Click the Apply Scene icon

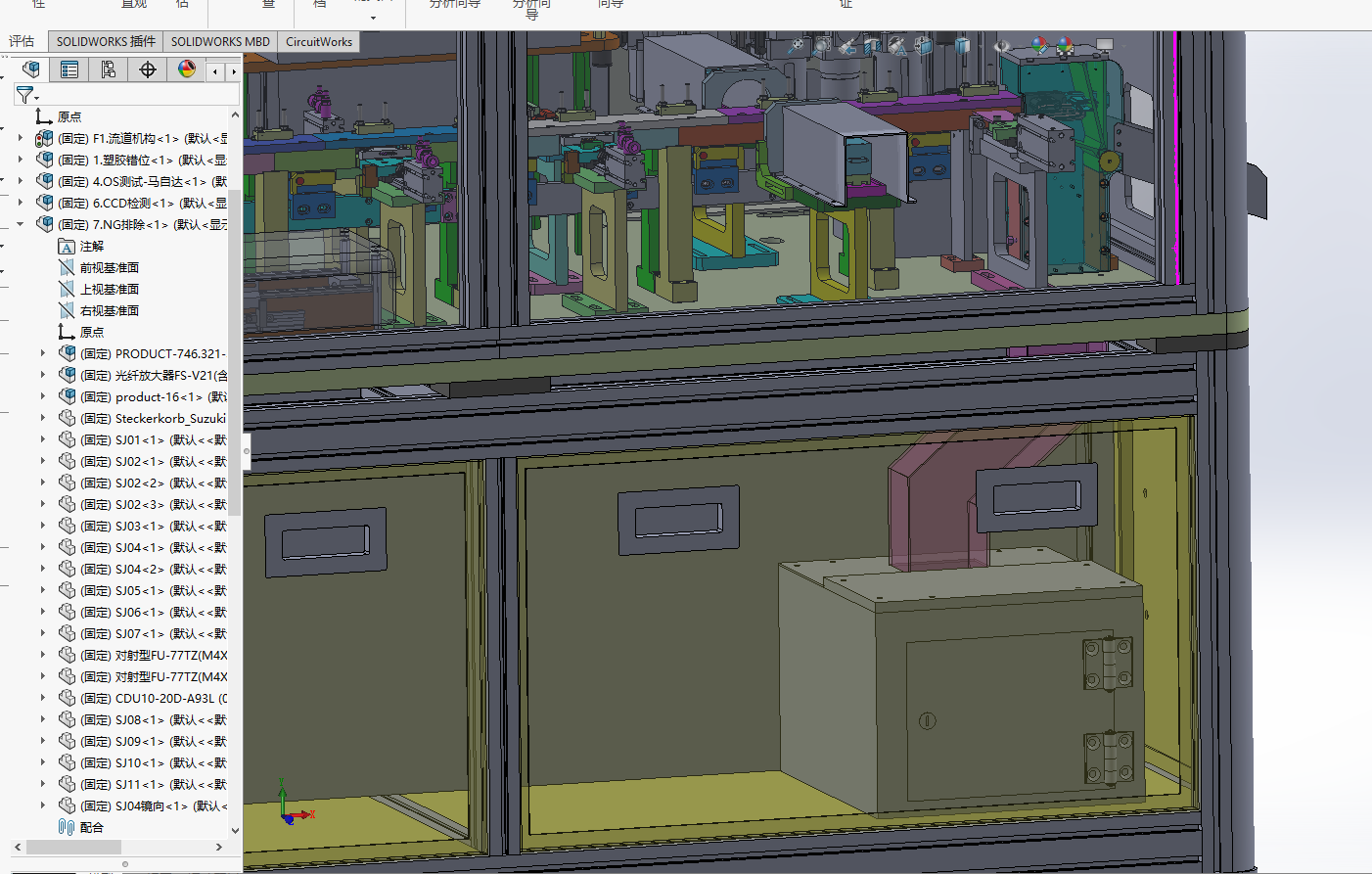coord(1065,45)
